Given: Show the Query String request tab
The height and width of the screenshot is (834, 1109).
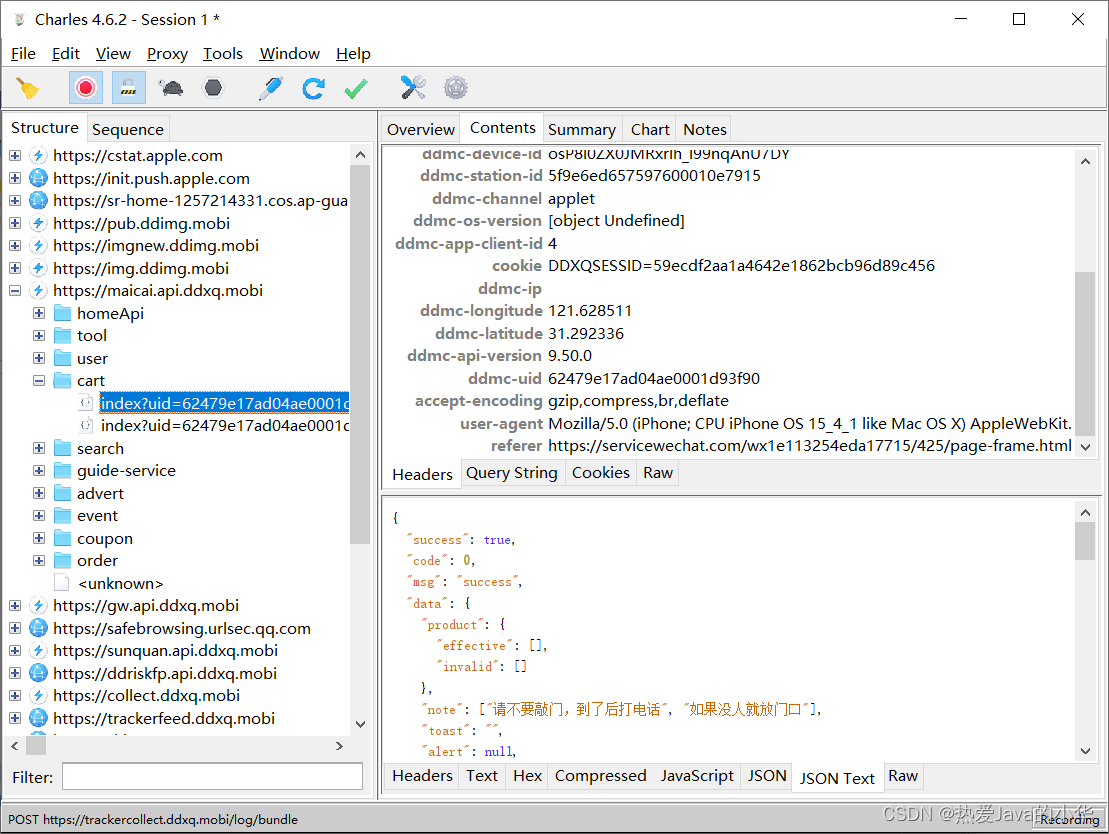Looking at the screenshot, I should 511,473.
